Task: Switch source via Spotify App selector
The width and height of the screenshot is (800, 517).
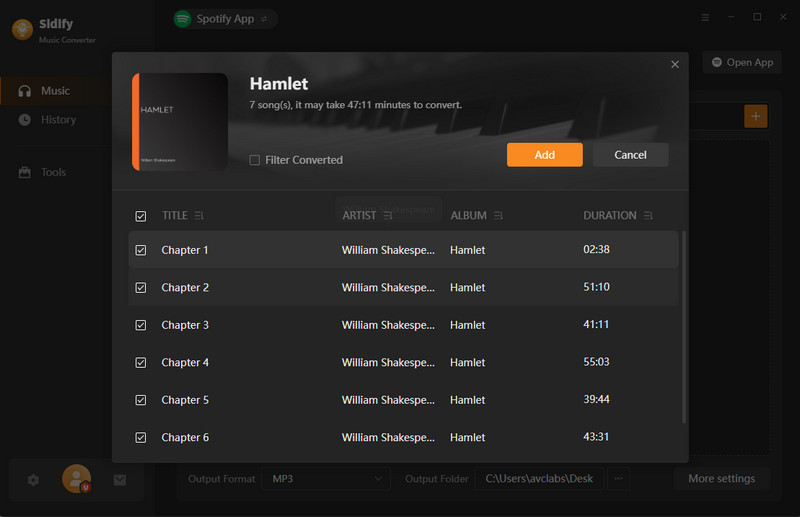Action: [225, 19]
